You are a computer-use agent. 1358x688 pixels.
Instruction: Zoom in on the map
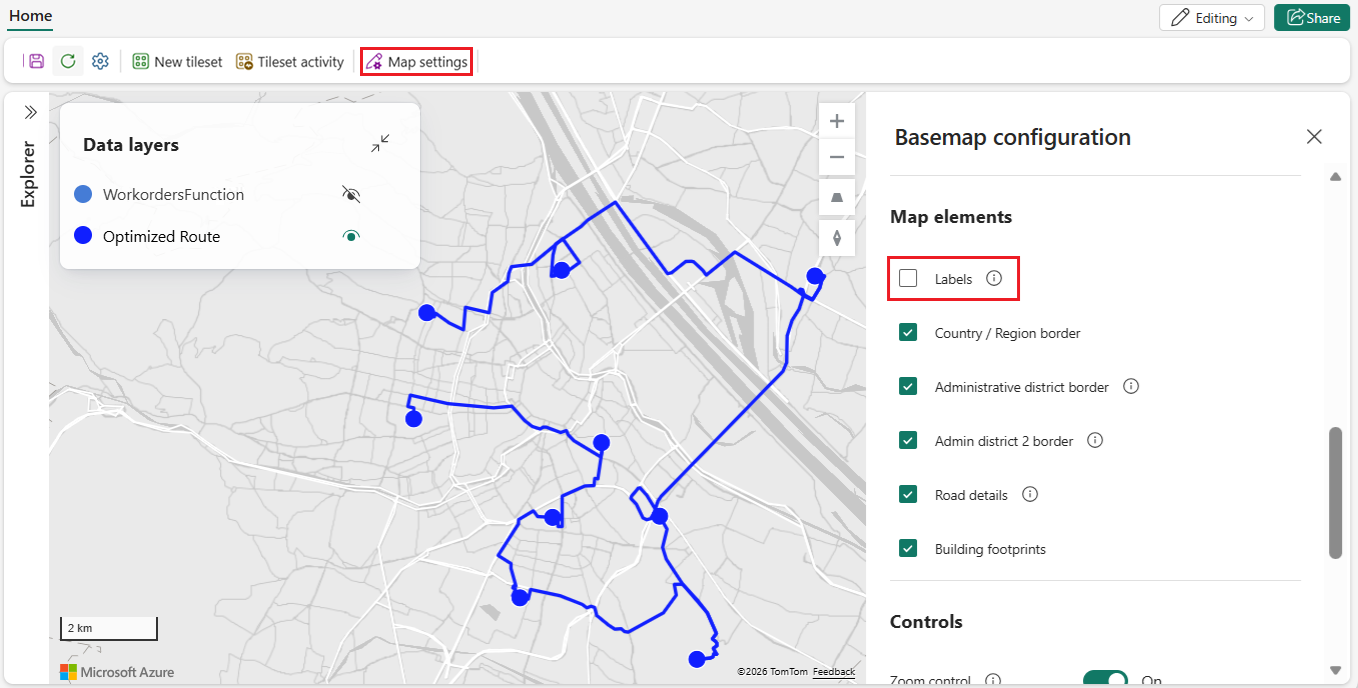[x=837, y=121]
